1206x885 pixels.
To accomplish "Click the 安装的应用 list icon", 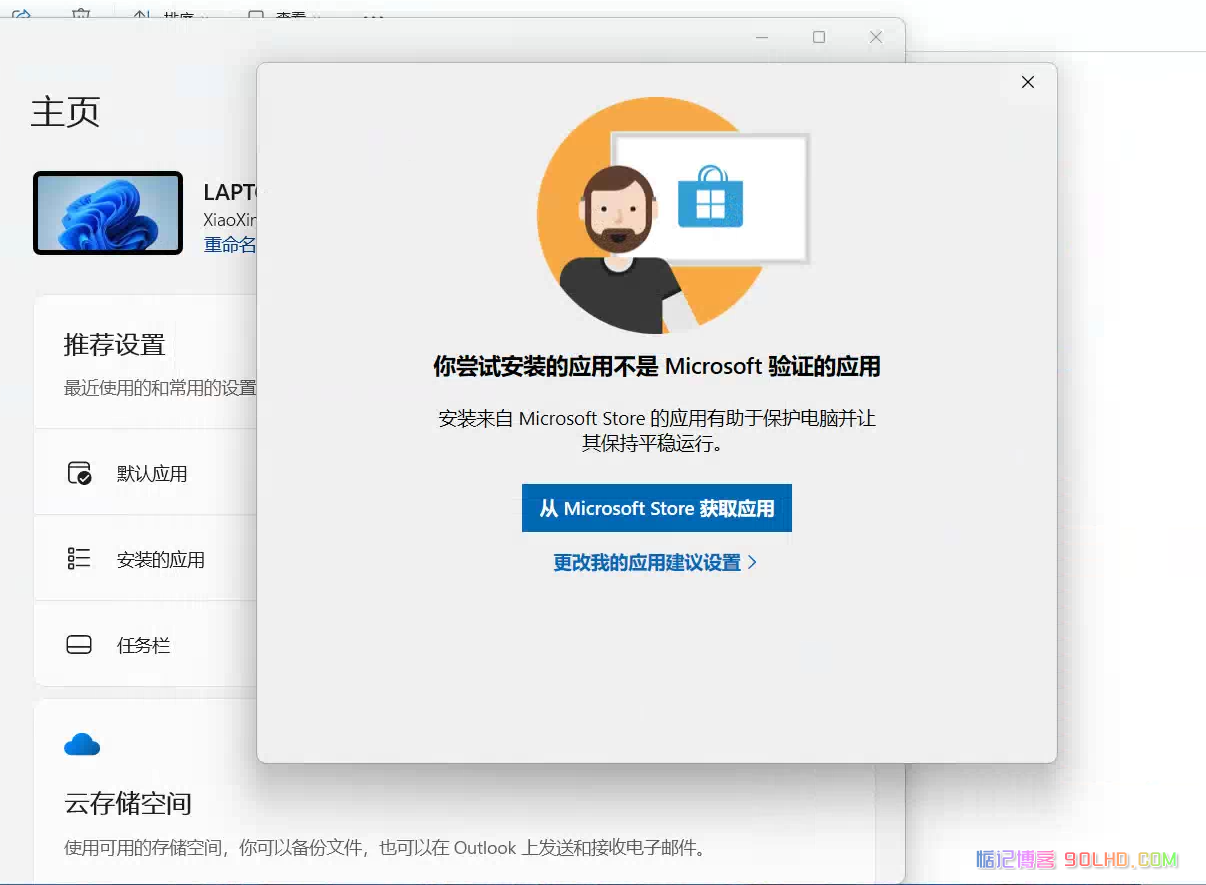I will pyautogui.click(x=79, y=558).
